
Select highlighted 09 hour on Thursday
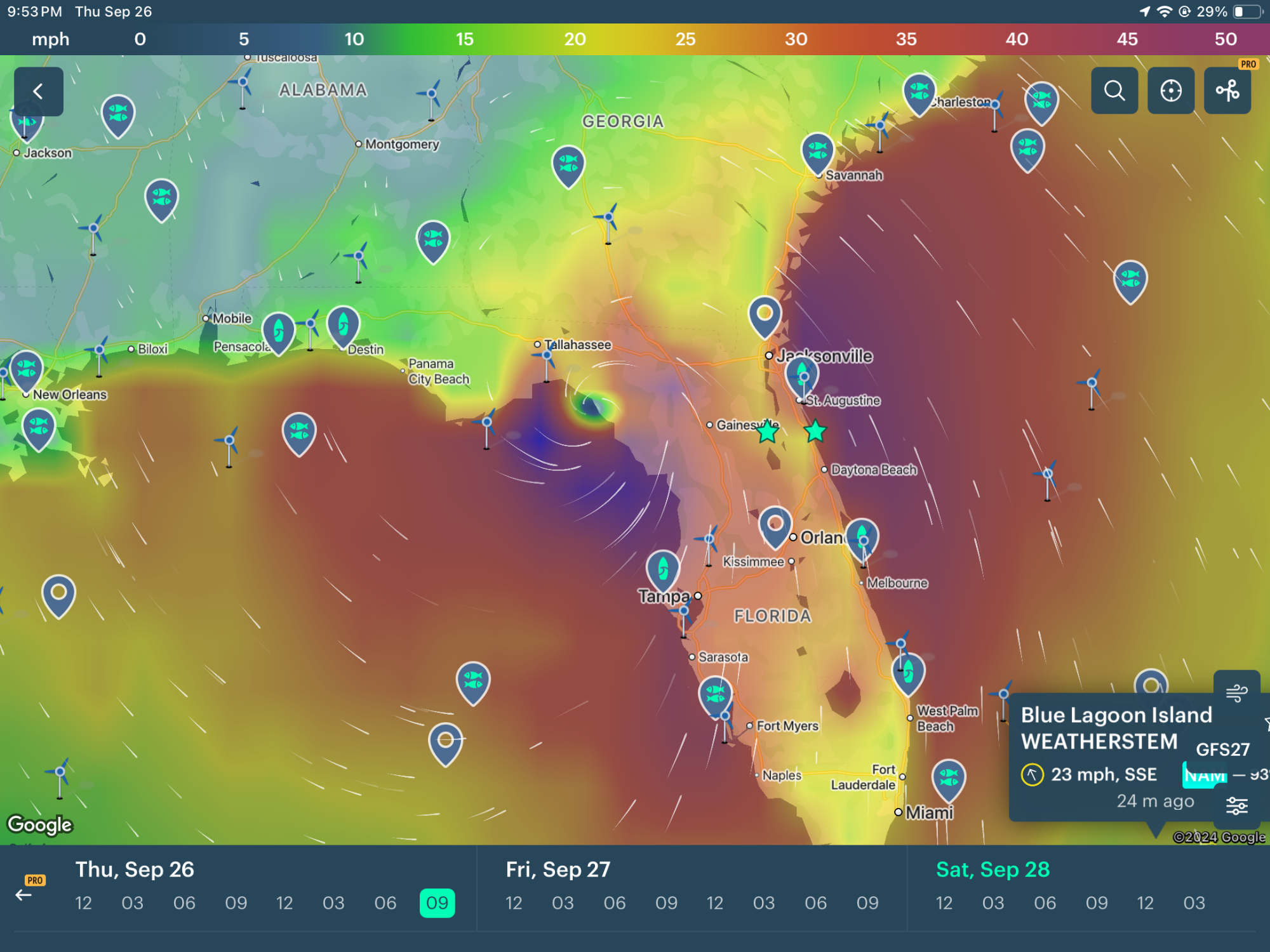click(437, 903)
